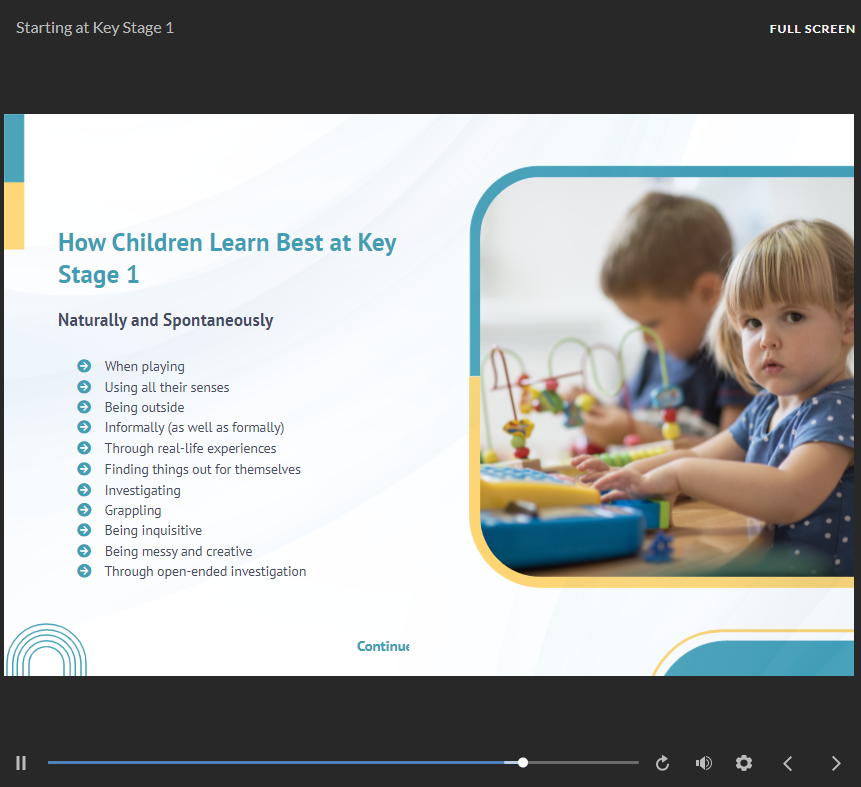Advance to the next slide arrow
Viewport: 861px width, 787px height.
coord(836,763)
